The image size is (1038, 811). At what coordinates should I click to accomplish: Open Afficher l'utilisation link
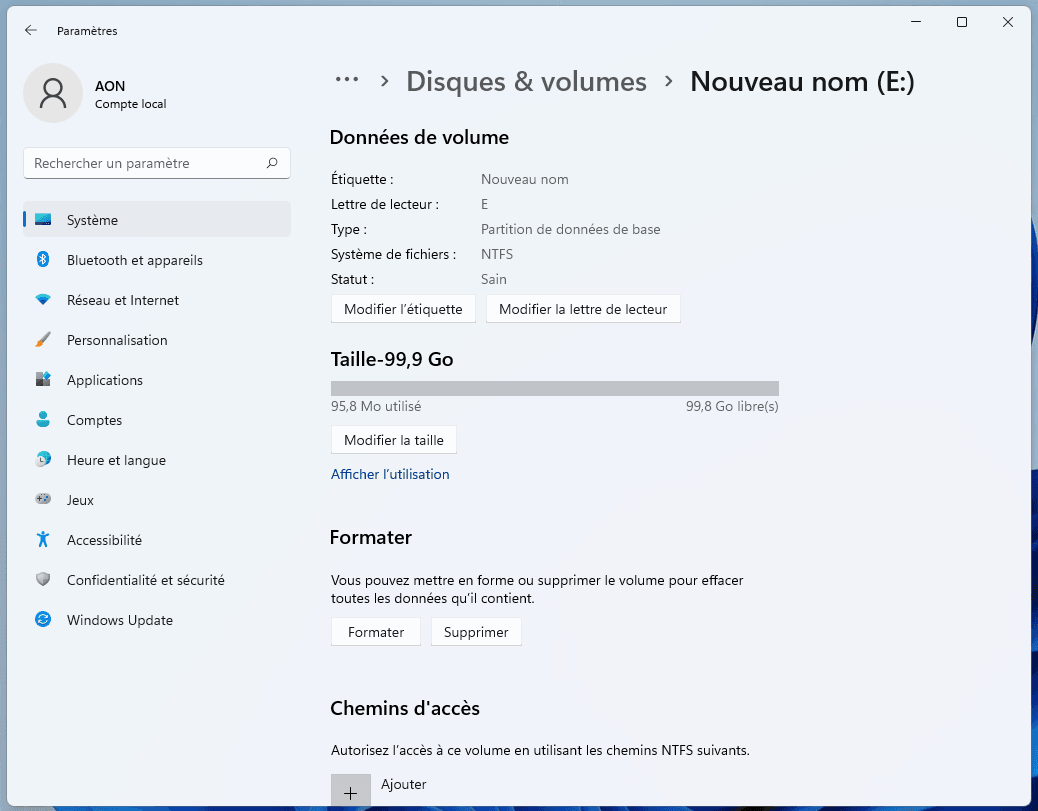click(390, 474)
